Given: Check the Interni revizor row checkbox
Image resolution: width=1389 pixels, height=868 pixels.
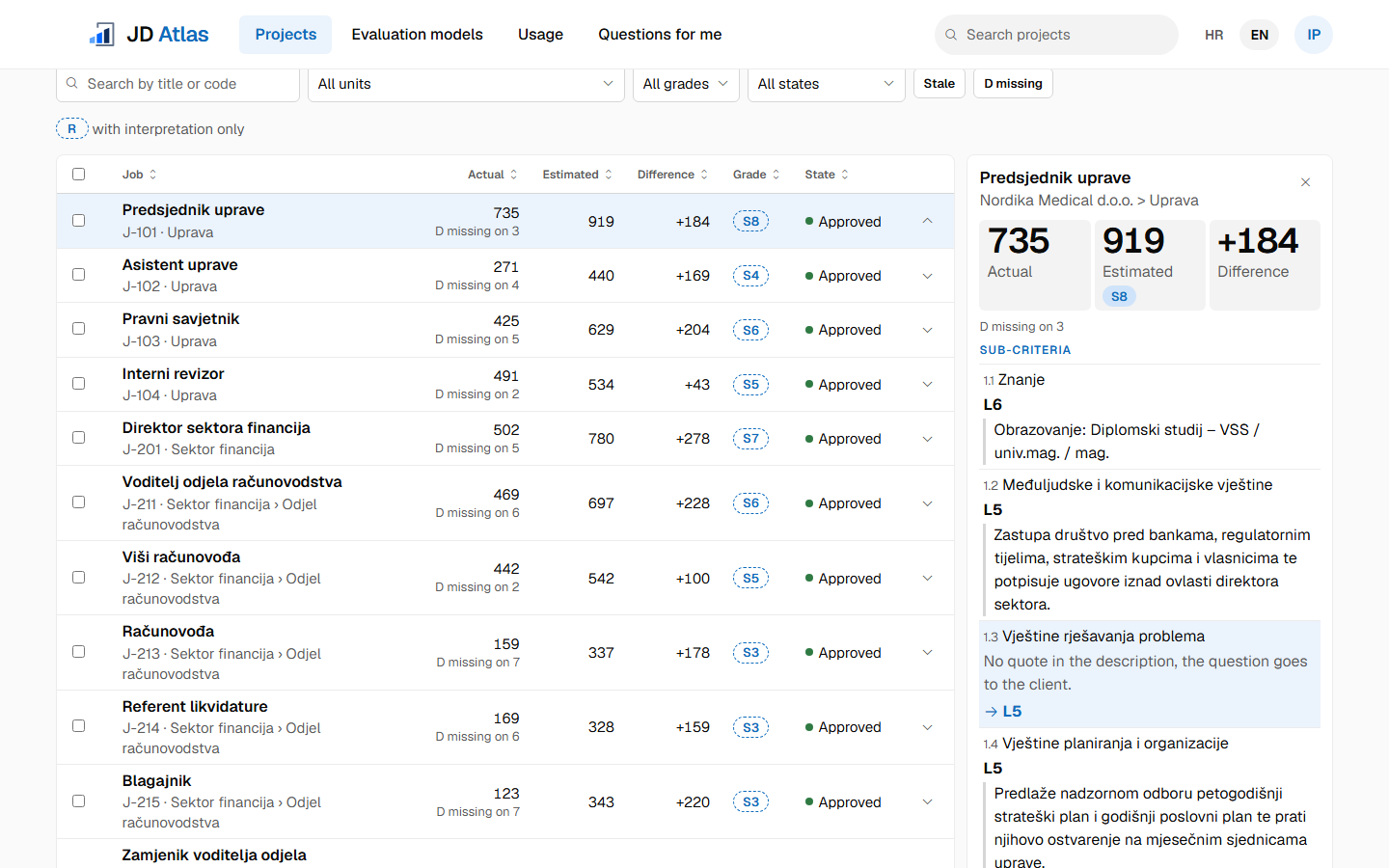Looking at the screenshot, I should coord(79,384).
